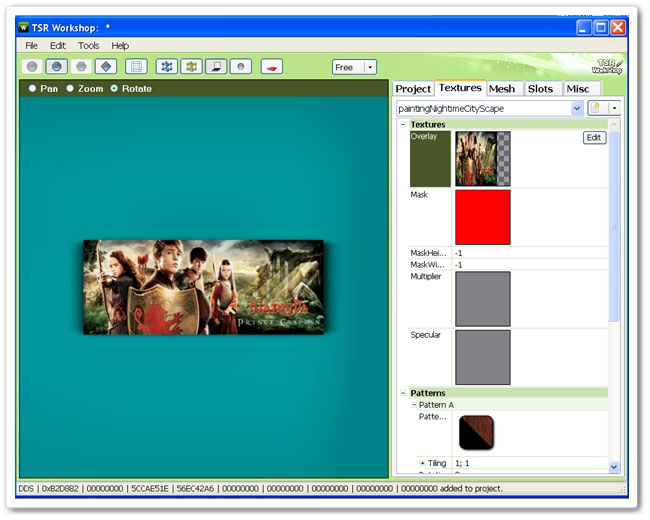The image size is (650, 520).
Task: Select the Zoom radio button
Action: point(70,89)
